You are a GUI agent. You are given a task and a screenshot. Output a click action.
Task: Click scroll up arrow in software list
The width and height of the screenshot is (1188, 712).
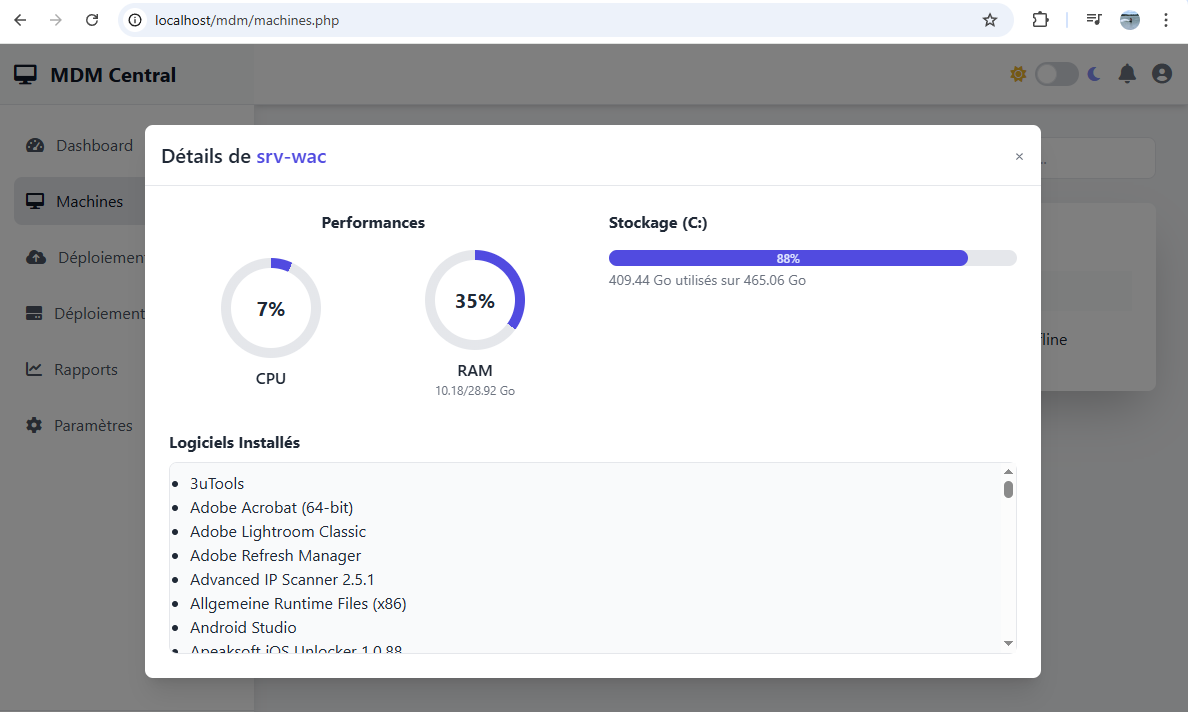coord(1008,472)
